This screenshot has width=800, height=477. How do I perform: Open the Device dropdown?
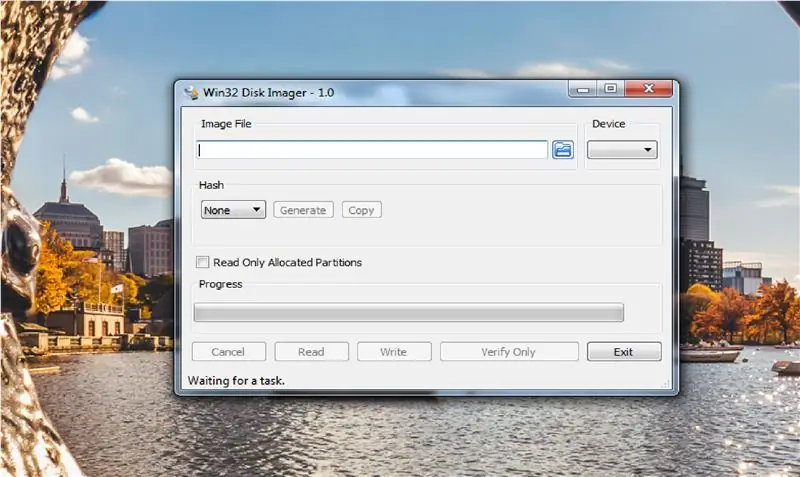(x=622, y=149)
